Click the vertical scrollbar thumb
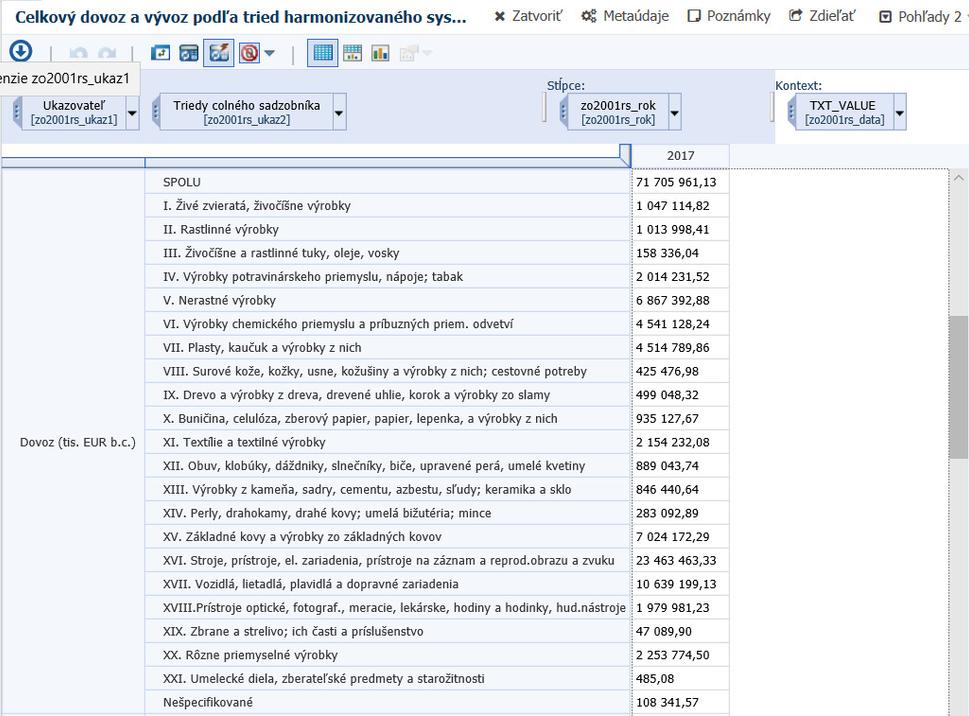This screenshot has height=716, width=969. pyautogui.click(x=958, y=387)
